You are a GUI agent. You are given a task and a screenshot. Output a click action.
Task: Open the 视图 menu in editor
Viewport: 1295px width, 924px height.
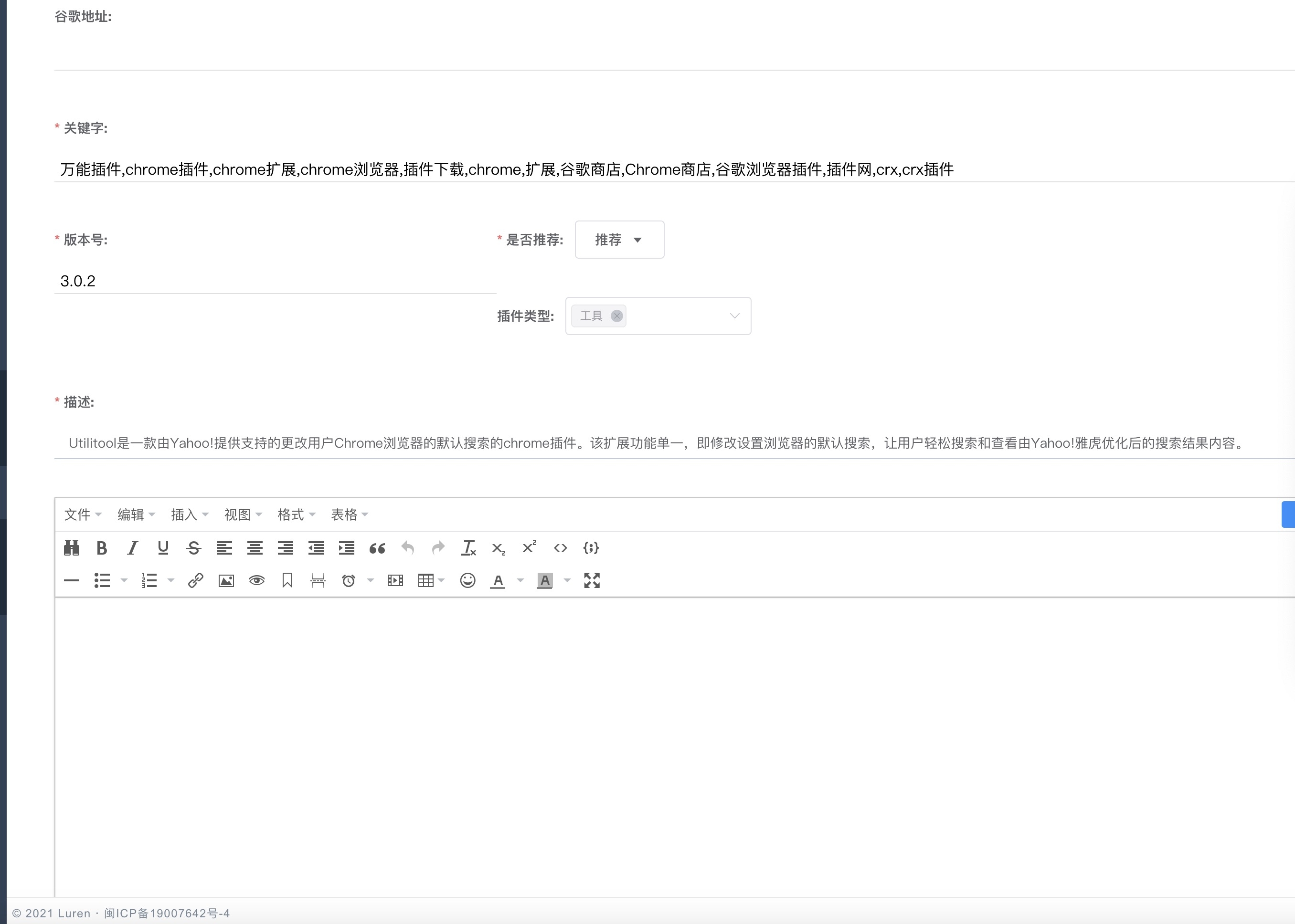(244, 515)
